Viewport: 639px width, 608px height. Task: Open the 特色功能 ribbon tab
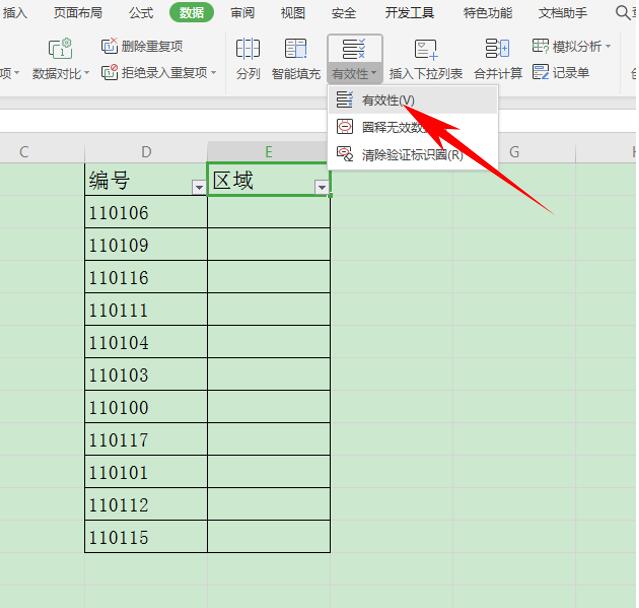click(488, 13)
